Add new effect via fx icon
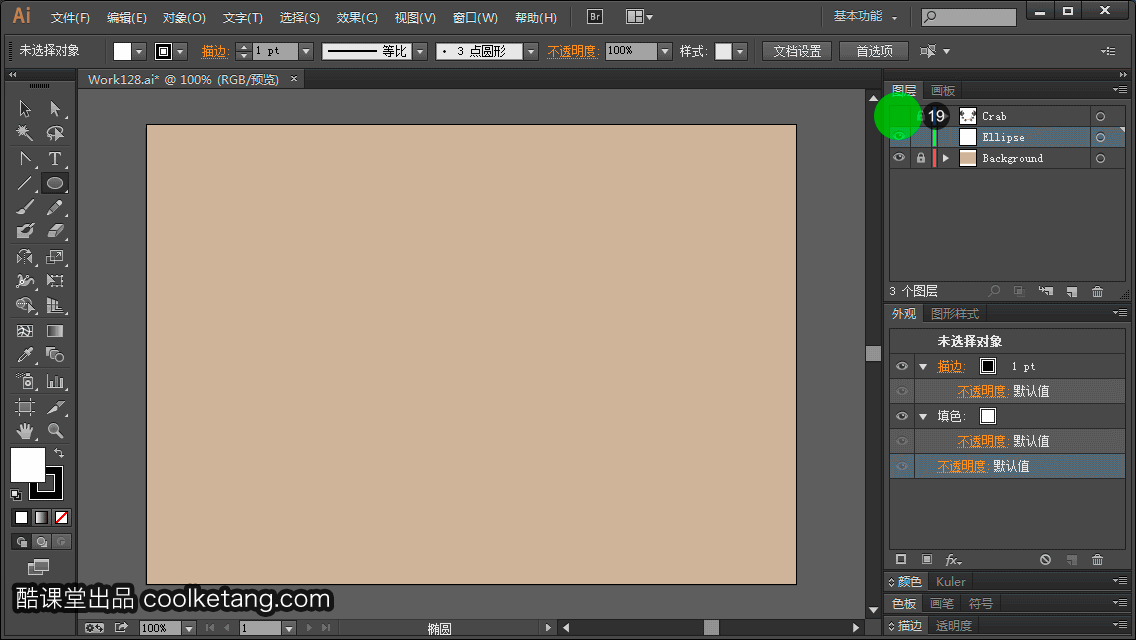 click(953, 560)
